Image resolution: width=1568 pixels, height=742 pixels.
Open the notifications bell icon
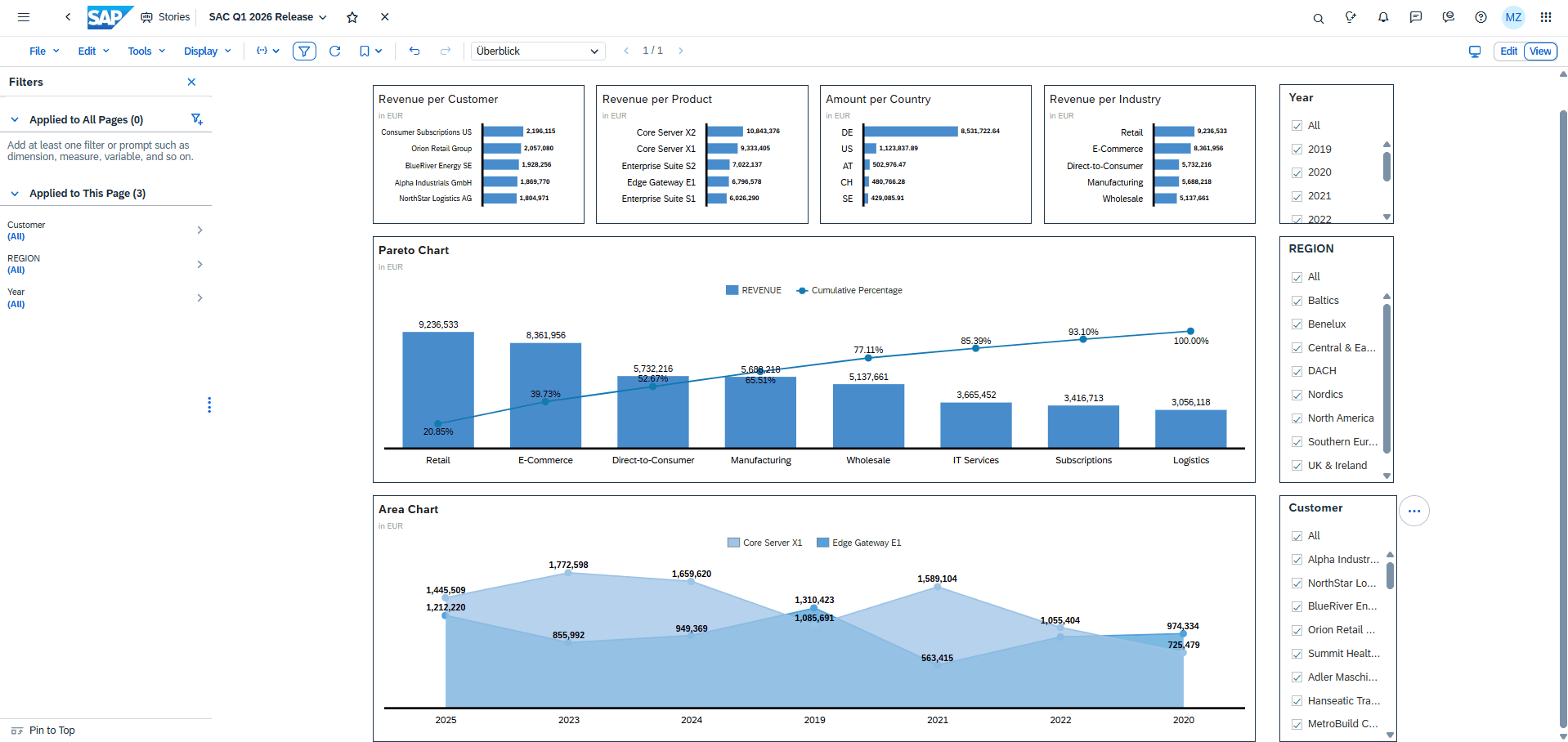[x=1383, y=17]
